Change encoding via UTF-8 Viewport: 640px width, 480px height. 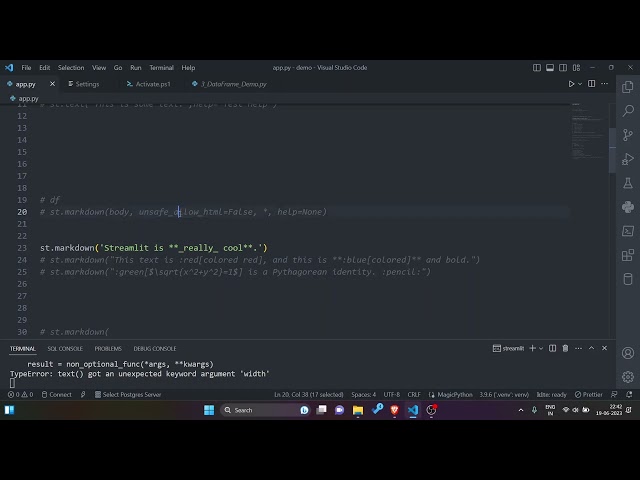[x=391, y=395]
